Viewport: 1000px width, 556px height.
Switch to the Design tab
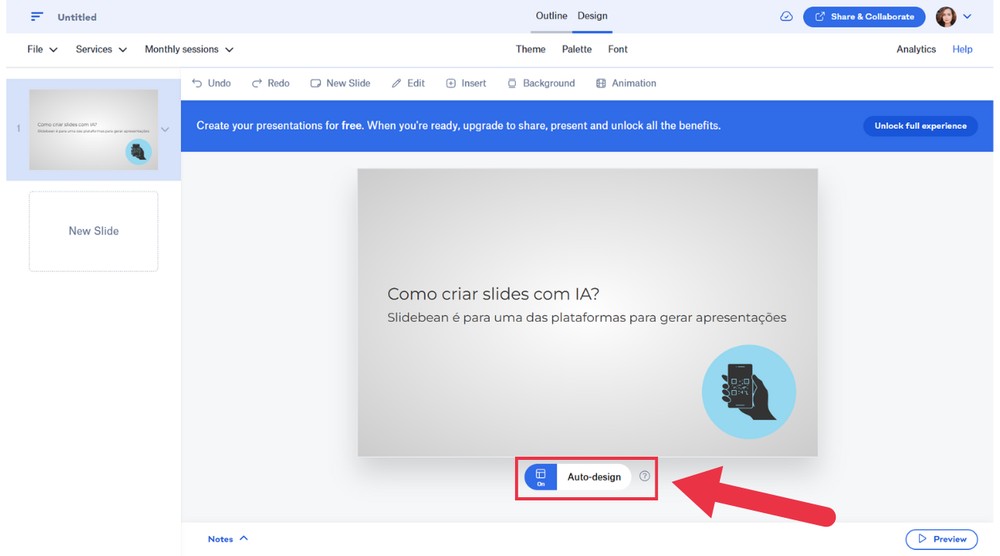(x=592, y=16)
